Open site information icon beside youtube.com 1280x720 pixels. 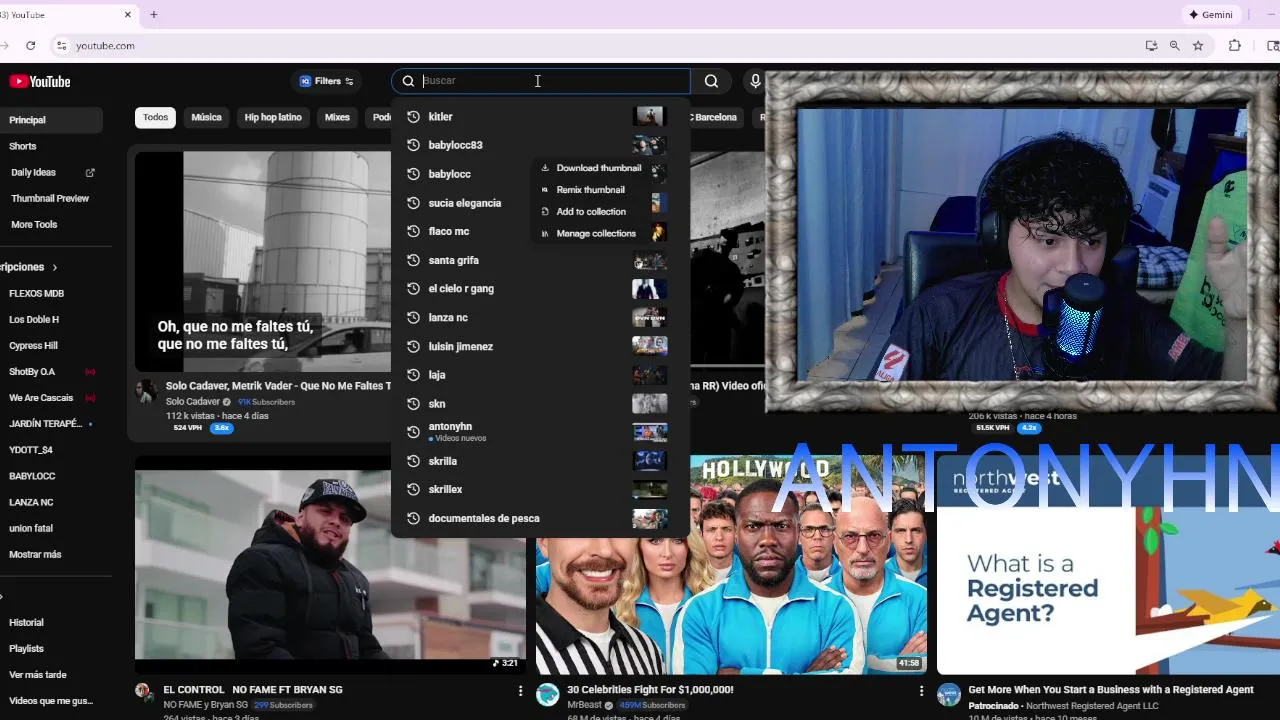61,45
